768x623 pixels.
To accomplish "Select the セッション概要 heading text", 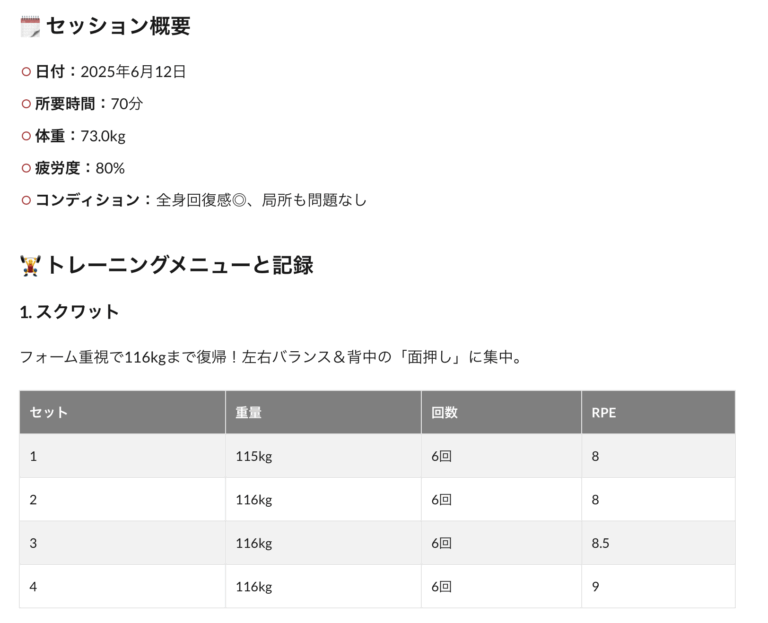I will (118, 26).
